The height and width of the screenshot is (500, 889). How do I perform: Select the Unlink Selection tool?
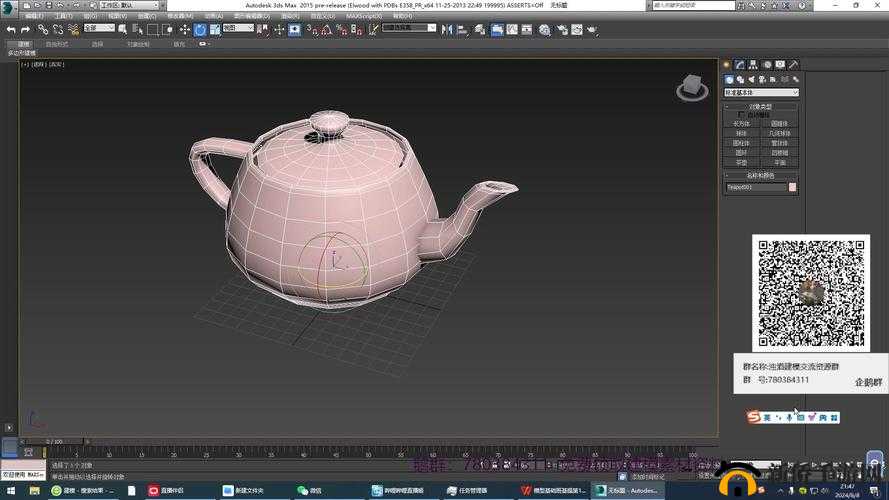coord(58,29)
